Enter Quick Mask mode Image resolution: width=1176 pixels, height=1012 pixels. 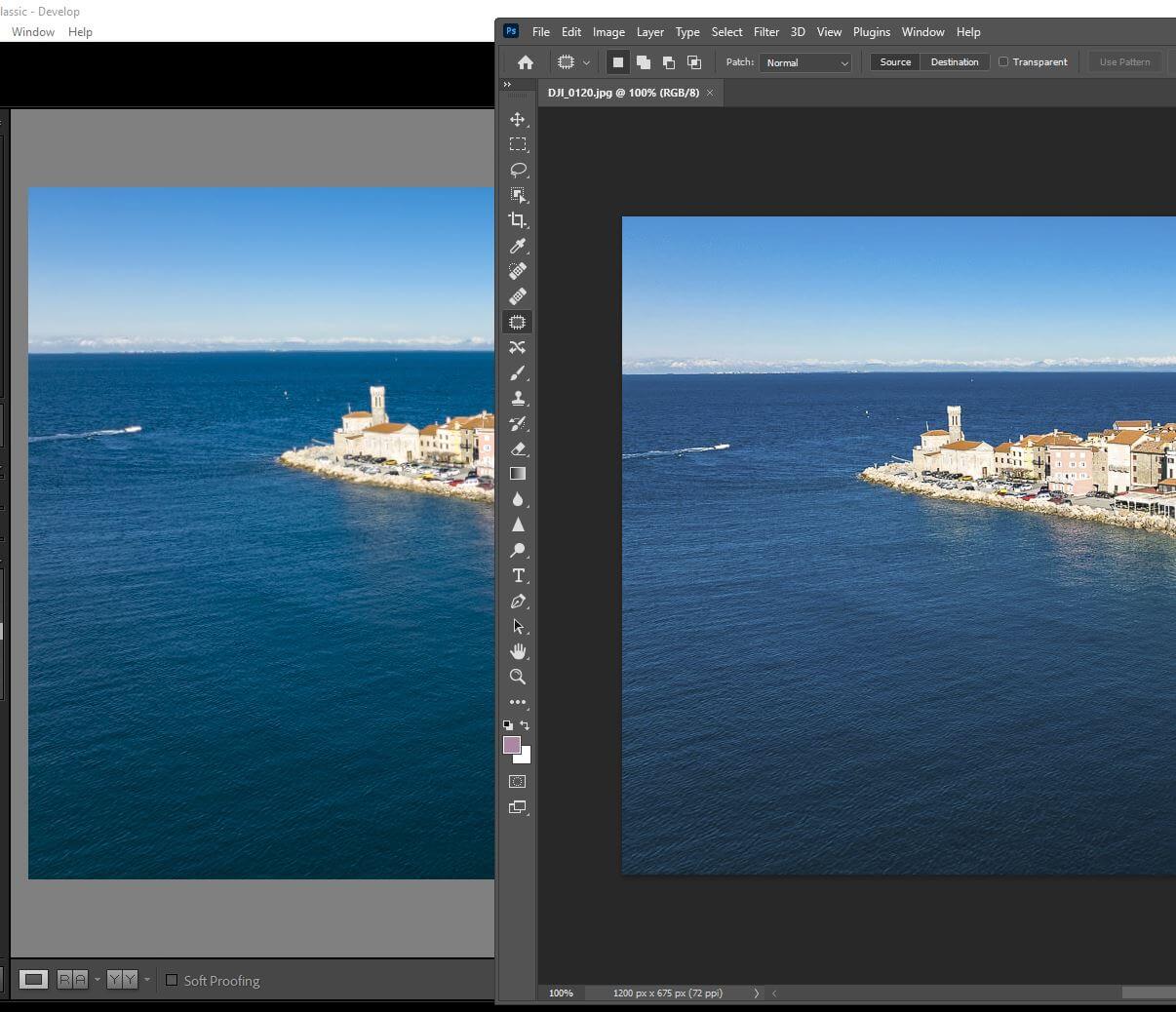tap(518, 781)
